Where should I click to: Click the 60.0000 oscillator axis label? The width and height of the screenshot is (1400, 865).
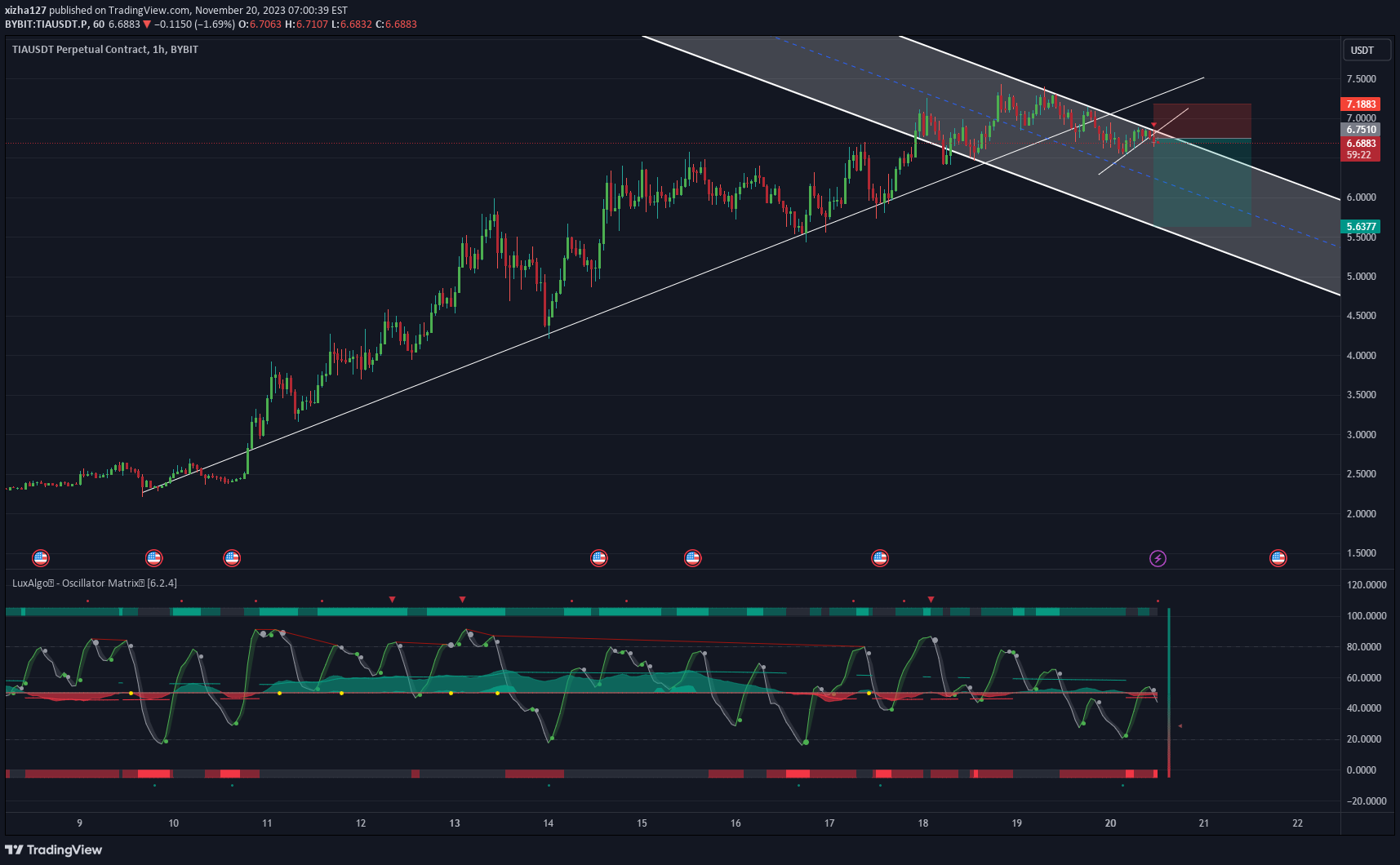[1363, 678]
